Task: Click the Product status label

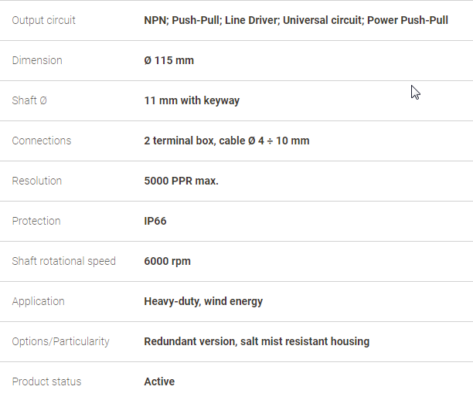Action: (47, 381)
